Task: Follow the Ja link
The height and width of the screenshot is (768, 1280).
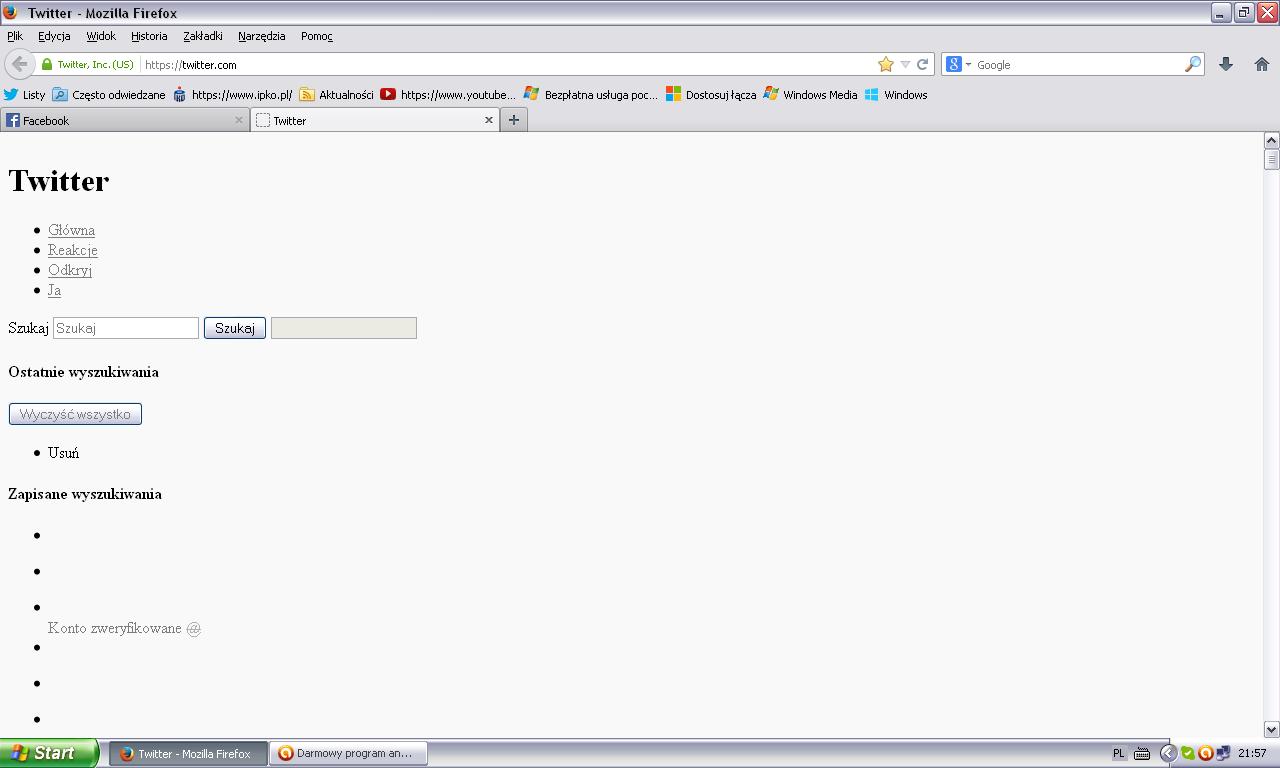Action: pos(54,290)
